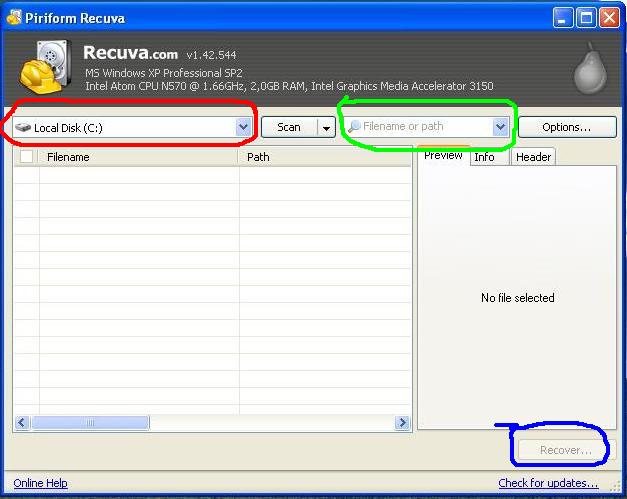Sort by the Path column header
The height and width of the screenshot is (499, 627).
[325, 157]
